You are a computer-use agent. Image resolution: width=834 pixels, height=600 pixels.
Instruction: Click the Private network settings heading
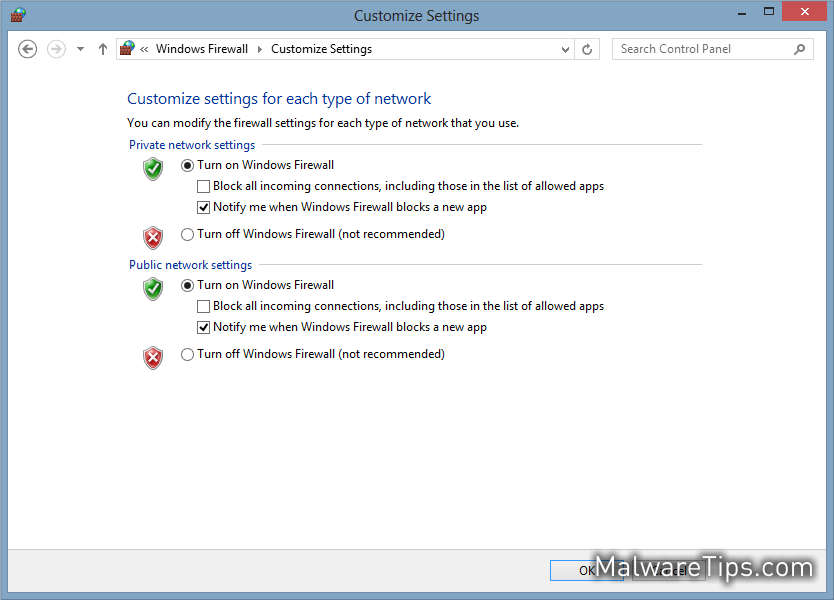pyautogui.click(x=192, y=145)
